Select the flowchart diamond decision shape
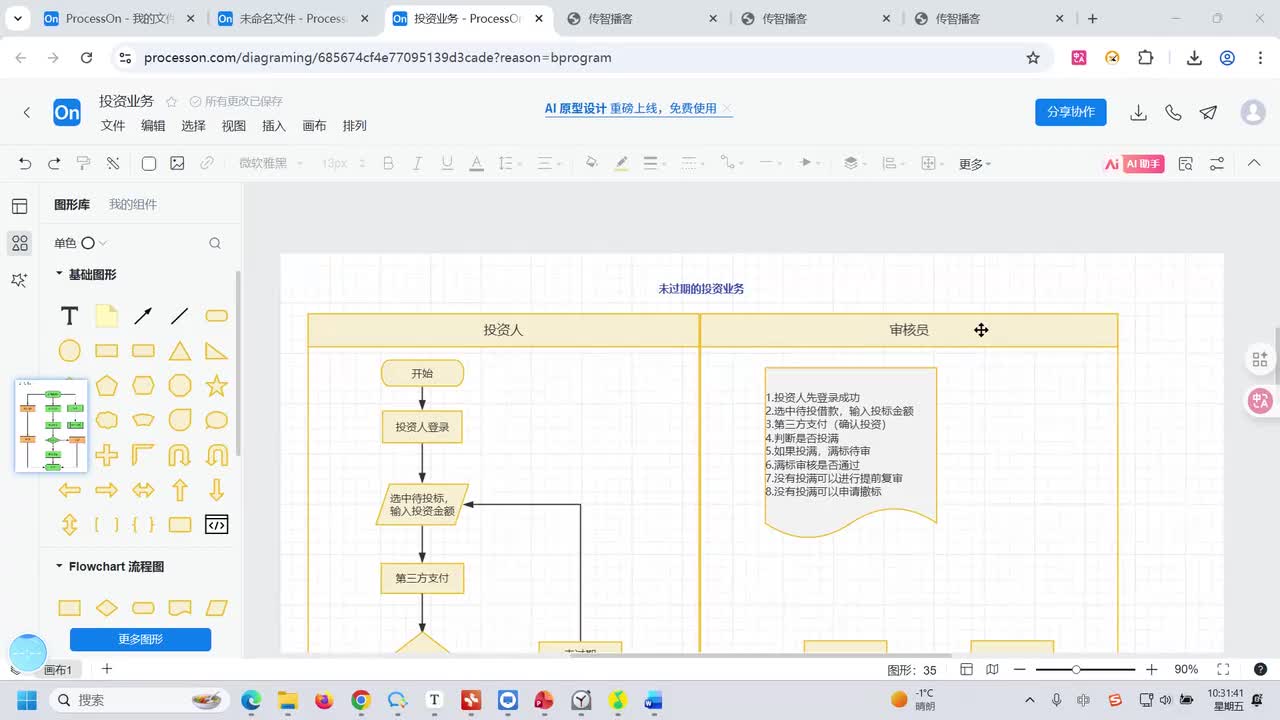 pyautogui.click(x=106, y=608)
